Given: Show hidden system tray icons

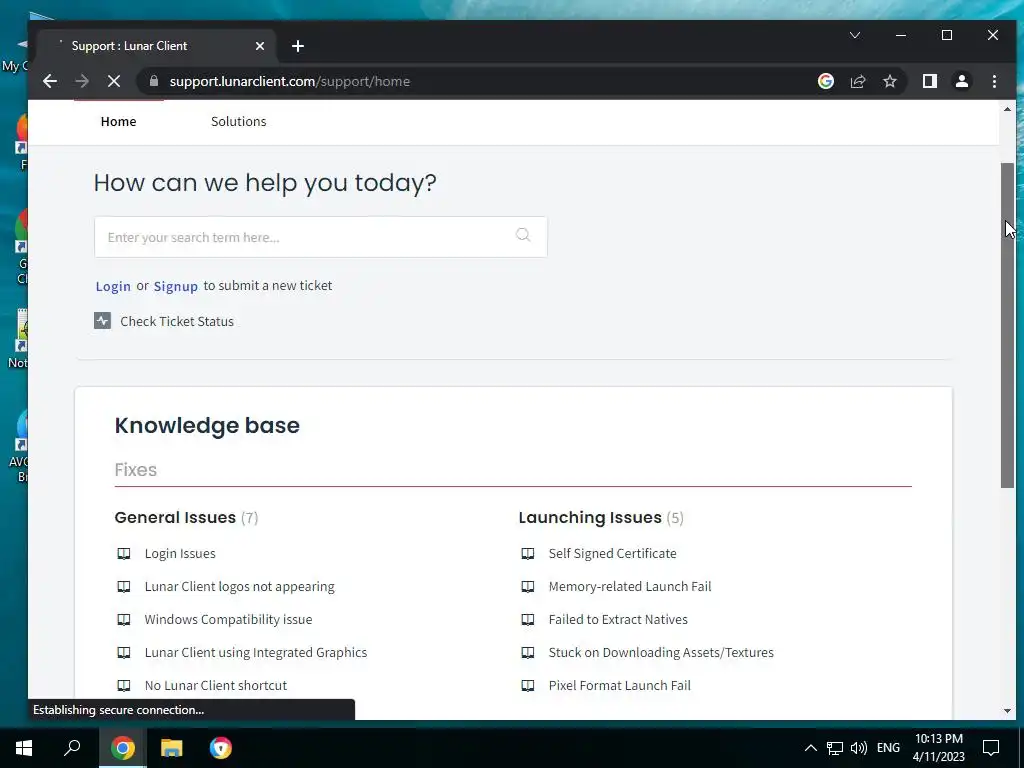Looking at the screenshot, I should 810,748.
